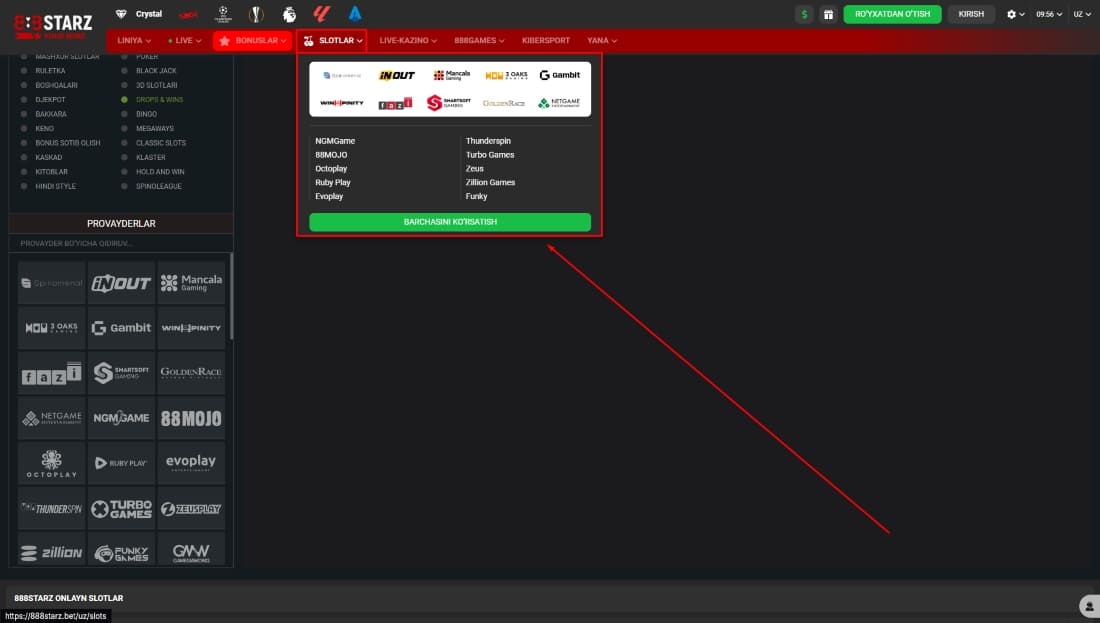This screenshot has width=1100, height=623.
Task: Open the Champions League icon
Action: click(x=223, y=14)
